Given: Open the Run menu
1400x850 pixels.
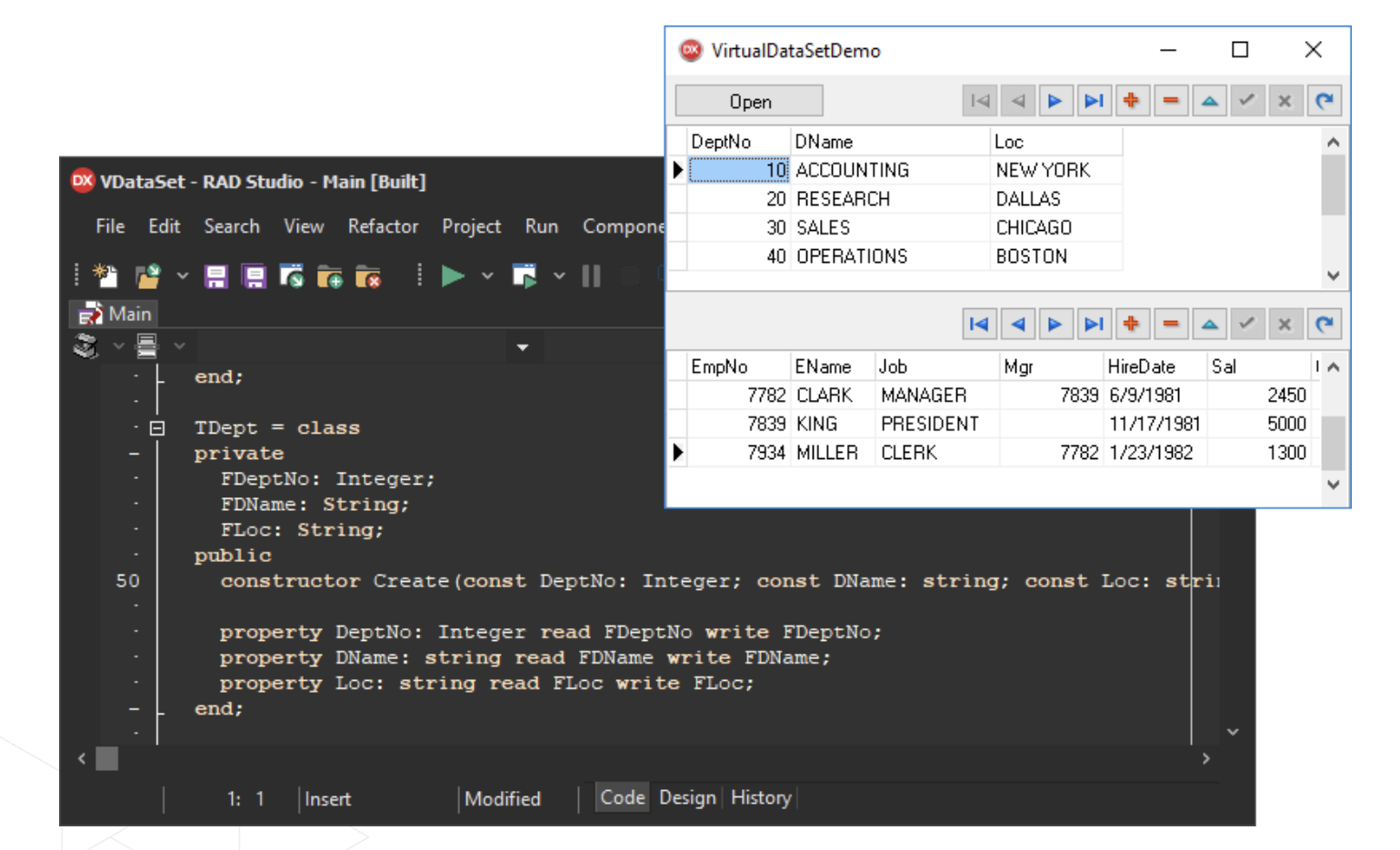Looking at the screenshot, I should (x=542, y=226).
